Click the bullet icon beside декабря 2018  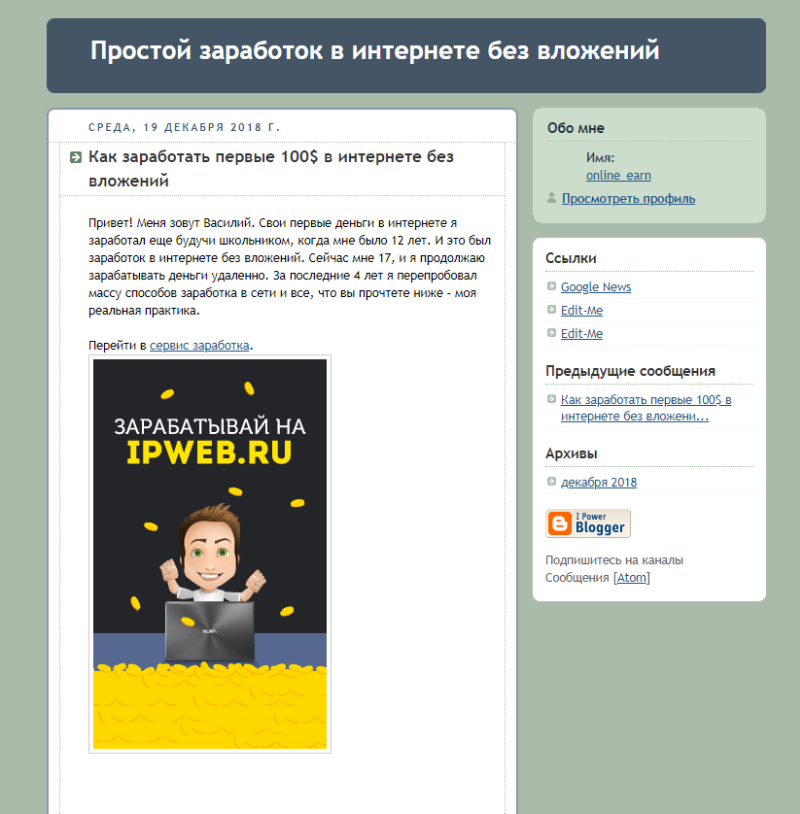pyautogui.click(x=551, y=481)
